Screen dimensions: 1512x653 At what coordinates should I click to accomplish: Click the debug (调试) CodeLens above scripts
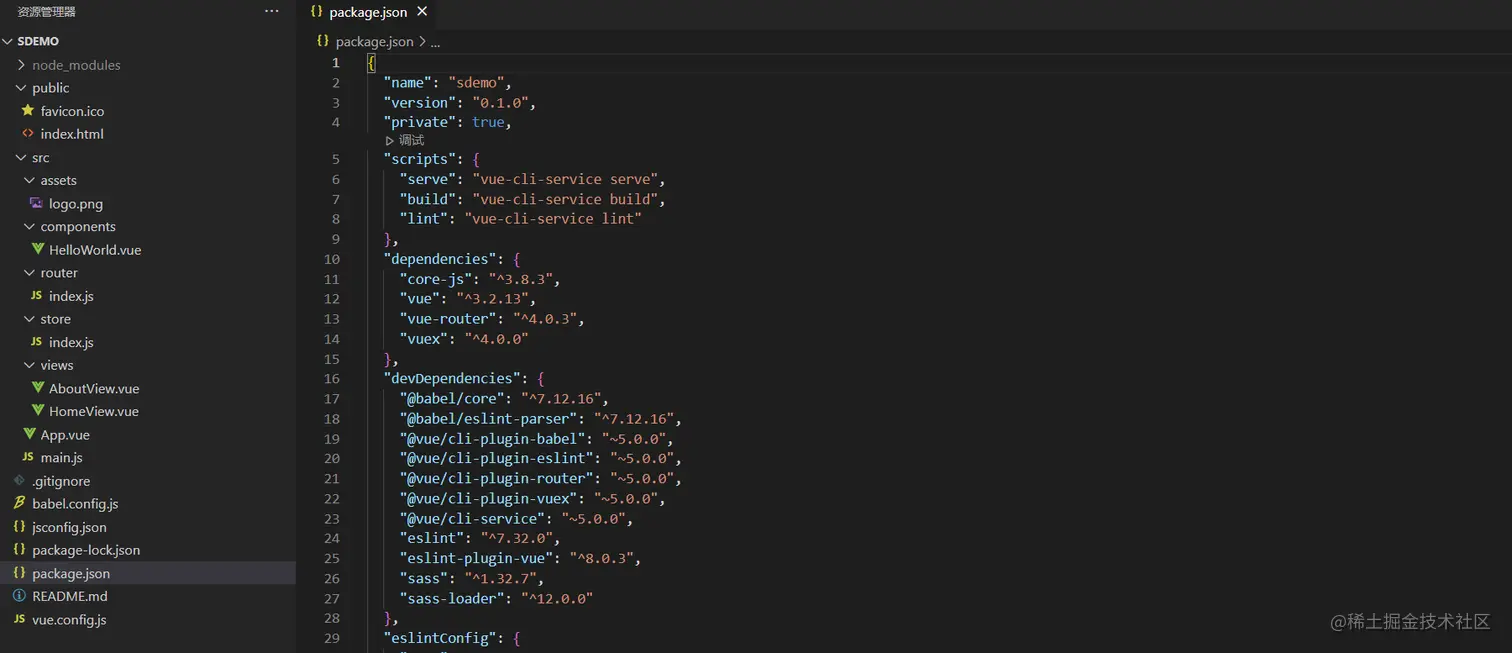[x=405, y=141]
